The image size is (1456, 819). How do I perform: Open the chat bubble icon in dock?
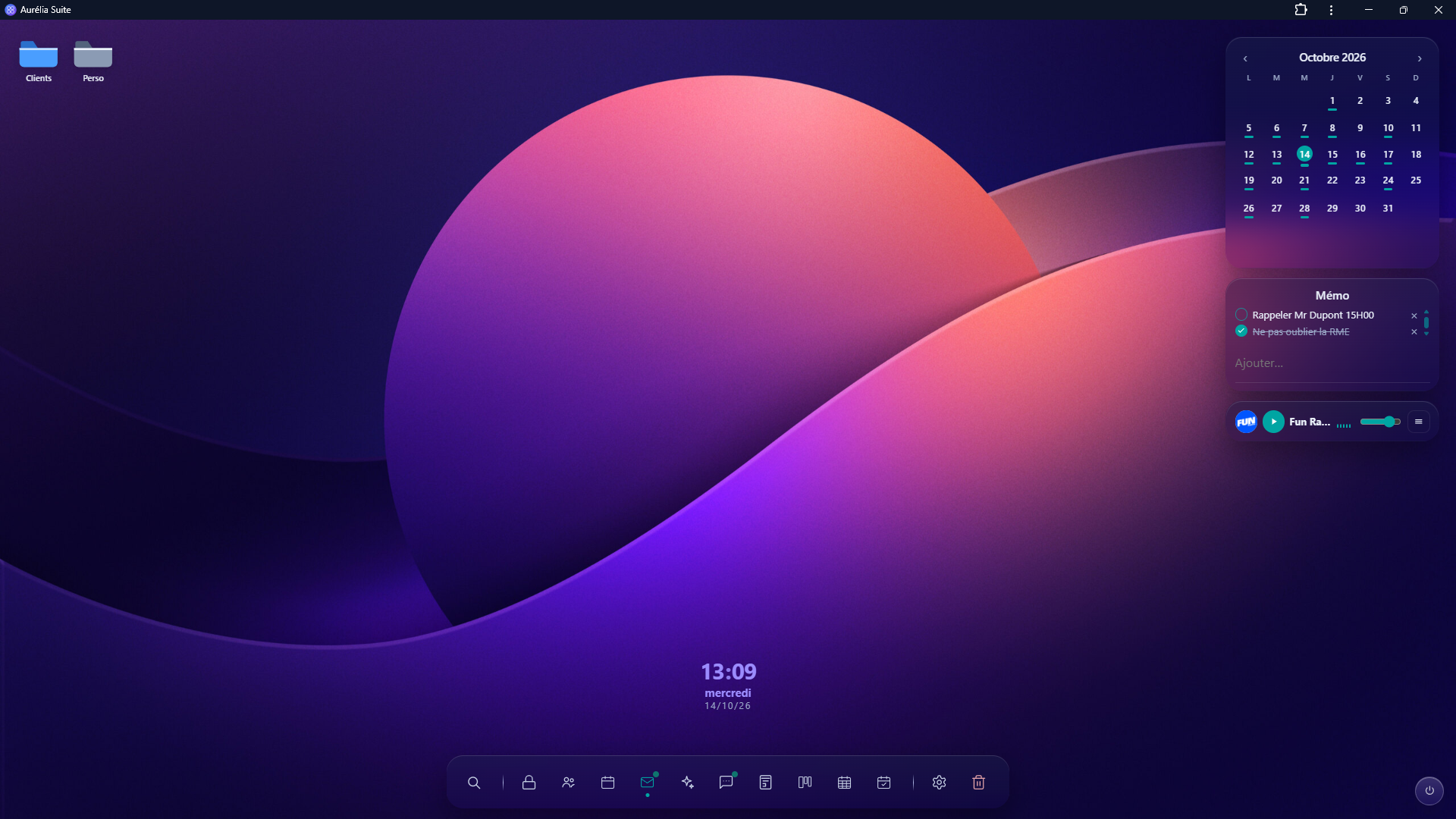[726, 783]
